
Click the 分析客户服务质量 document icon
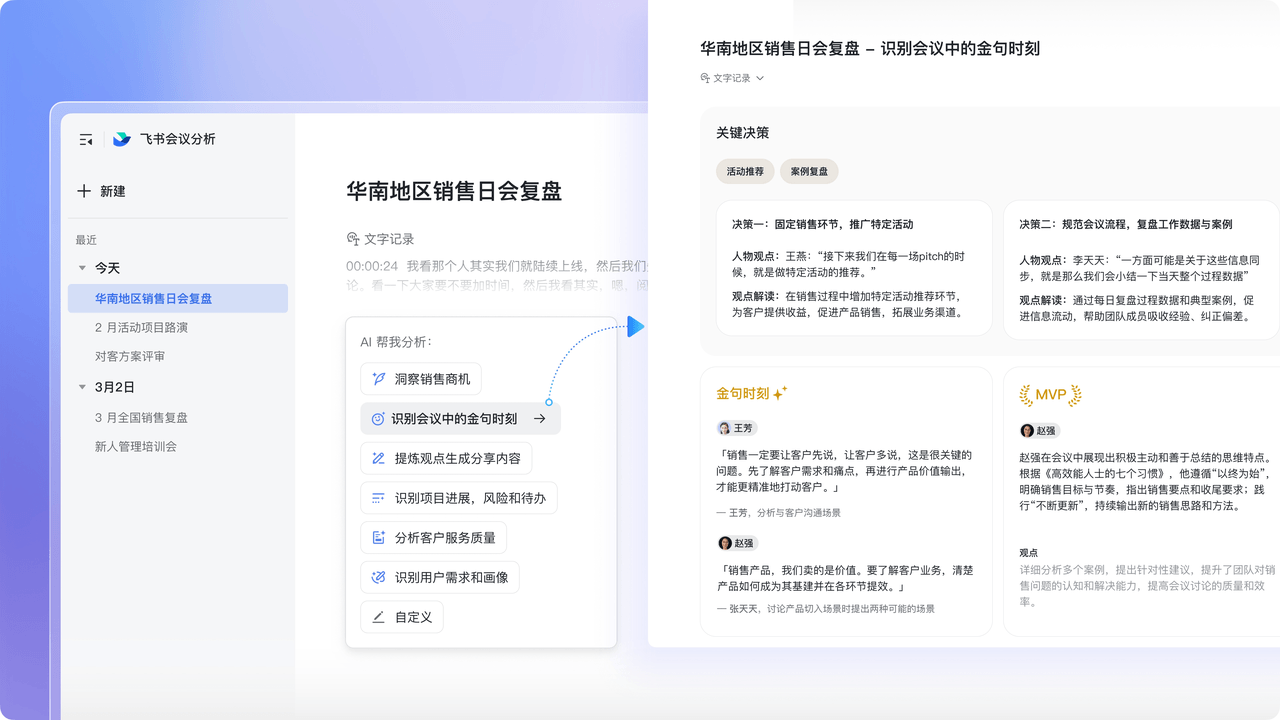point(378,538)
